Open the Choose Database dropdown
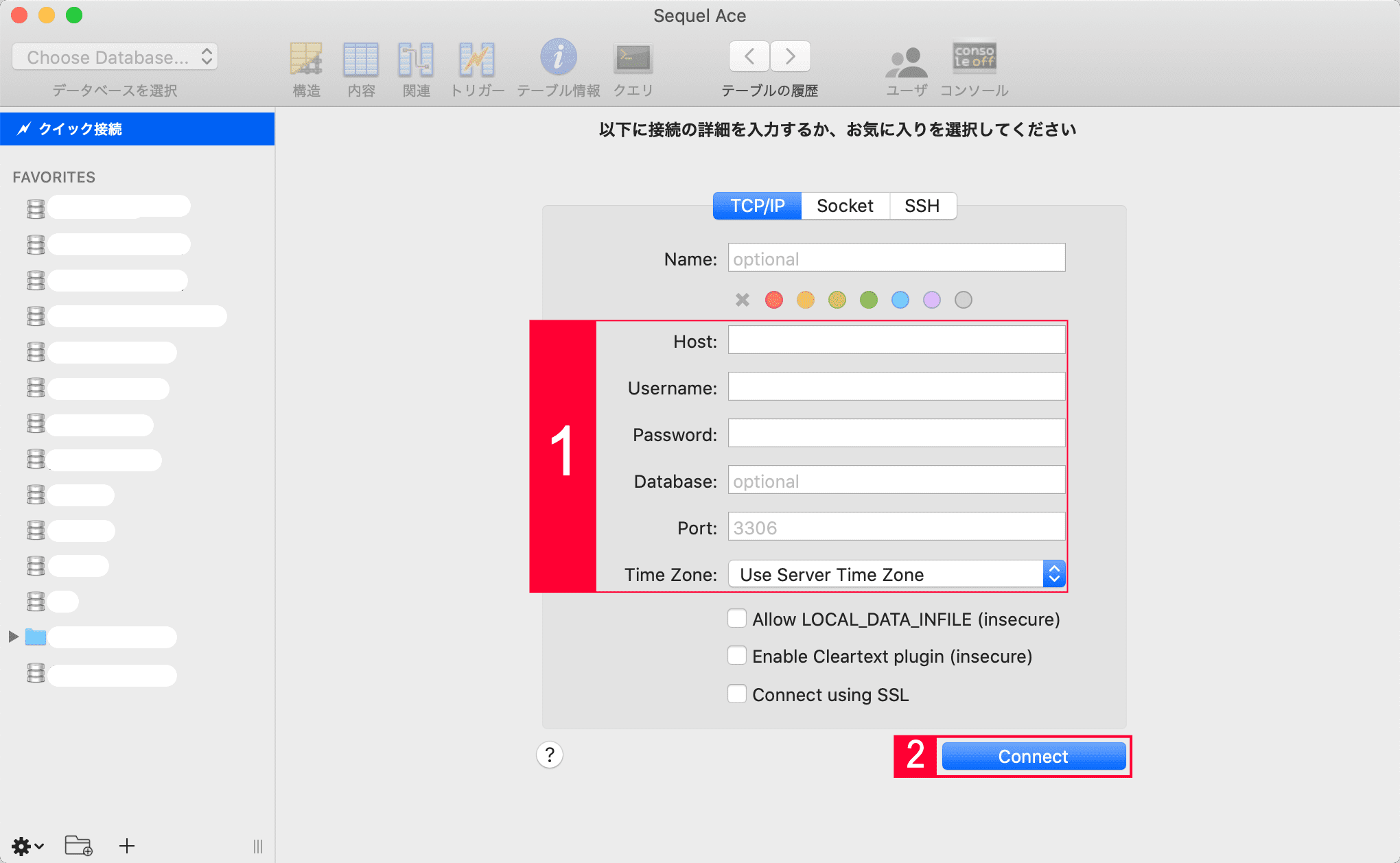 115,56
